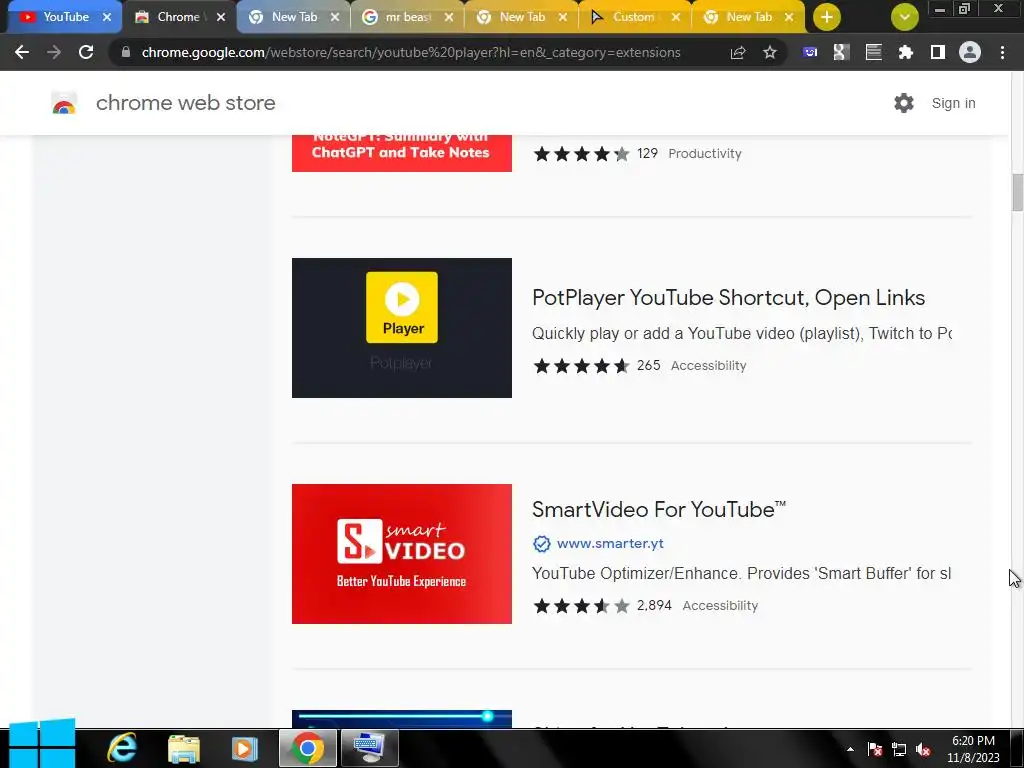The image size is (1024, 768).
Task: Go back to the previous page
Action: (x=22, y=52)
